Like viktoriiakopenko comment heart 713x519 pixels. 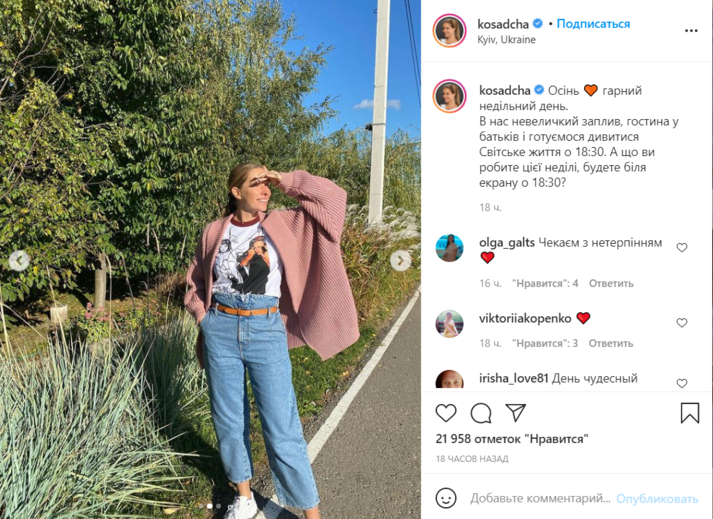point(682,322)
